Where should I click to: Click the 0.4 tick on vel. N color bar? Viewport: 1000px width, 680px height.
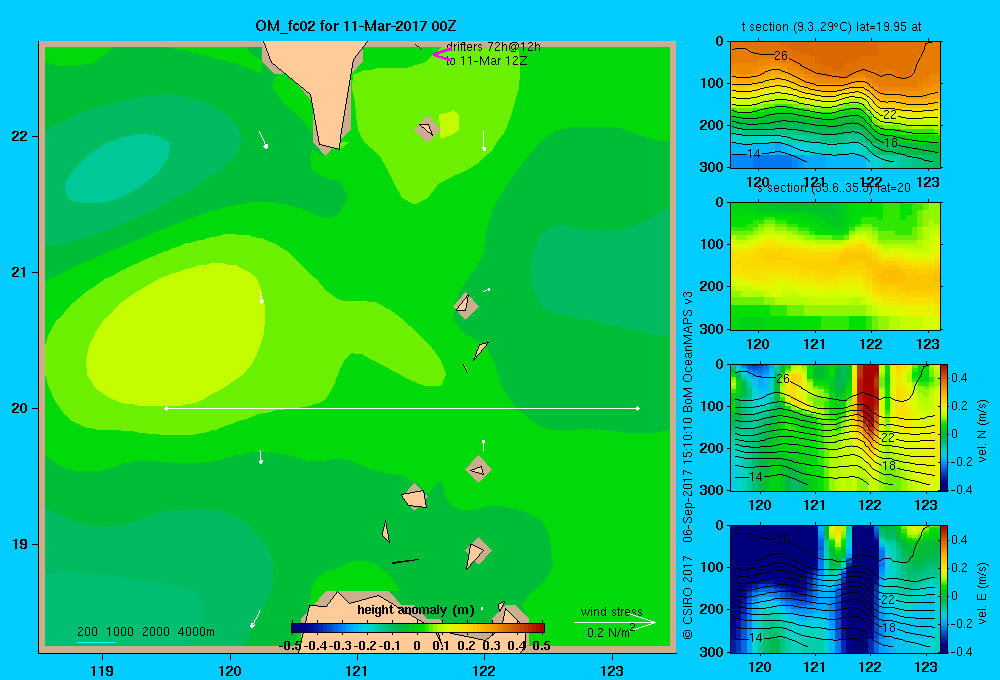pyautogui.click(x=959, y=378)
